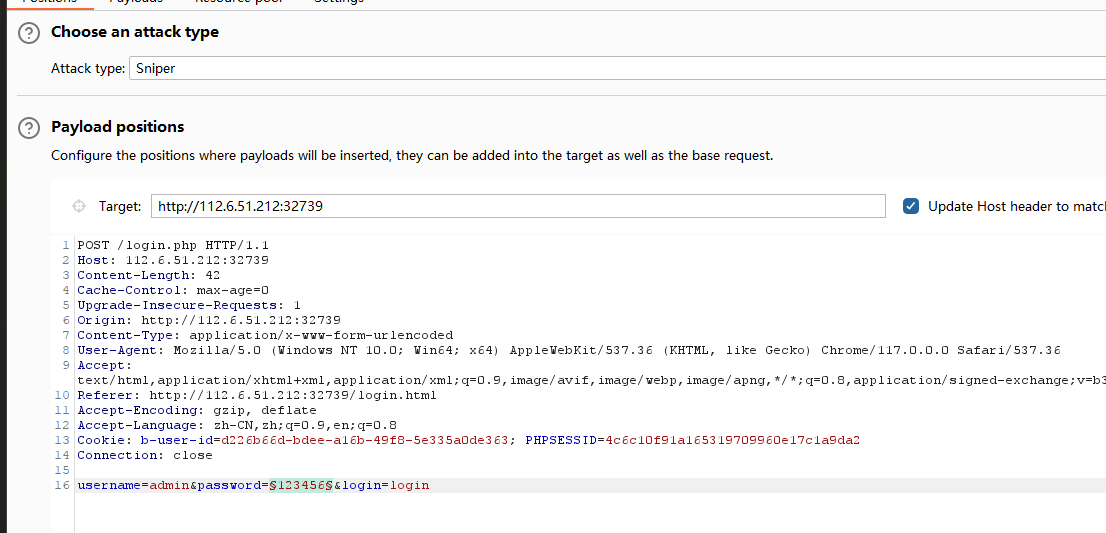Select the Positions tab

tap(49, 2)
